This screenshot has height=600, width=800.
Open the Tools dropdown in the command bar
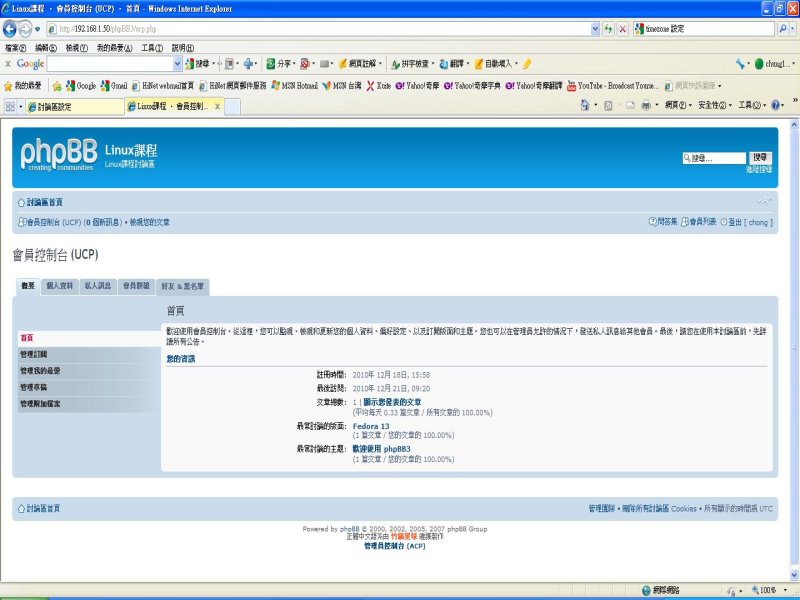click(752, 105)
